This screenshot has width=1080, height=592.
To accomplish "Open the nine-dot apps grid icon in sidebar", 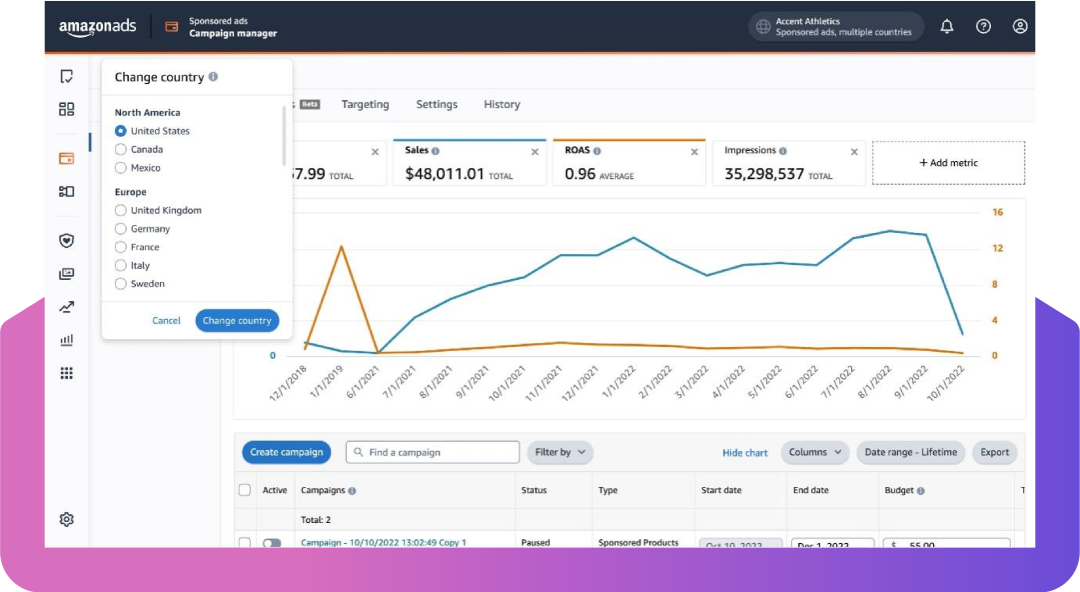I will 66,373.
